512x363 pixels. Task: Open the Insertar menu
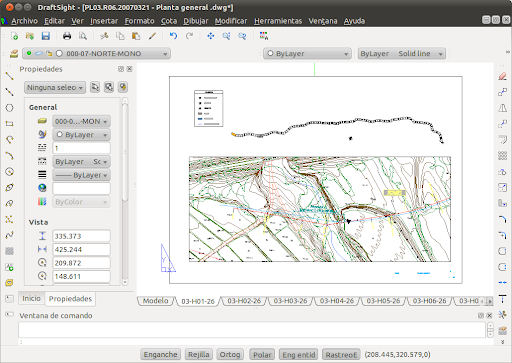coord(104,21)
